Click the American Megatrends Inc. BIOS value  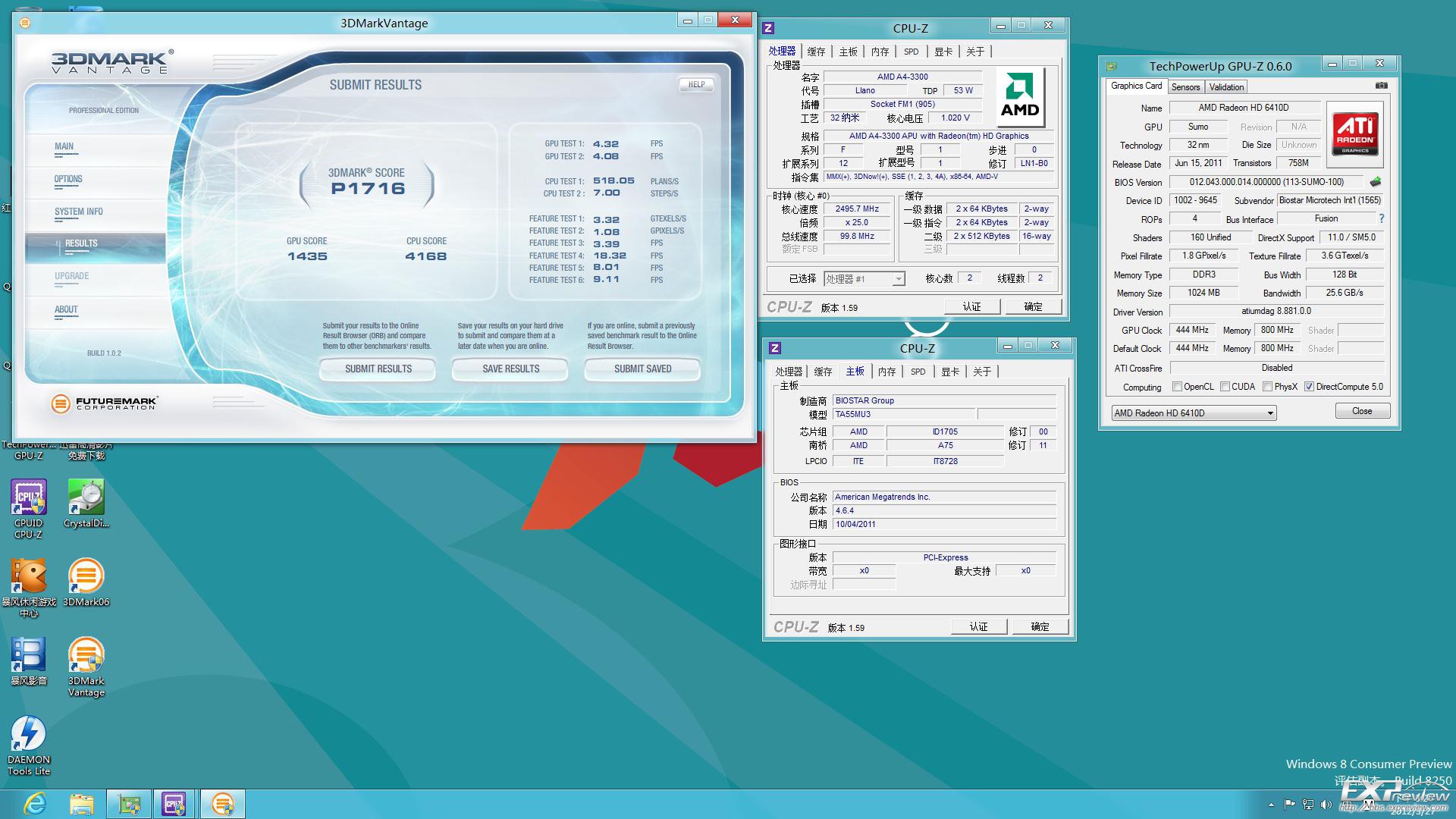tap(944, 497)
